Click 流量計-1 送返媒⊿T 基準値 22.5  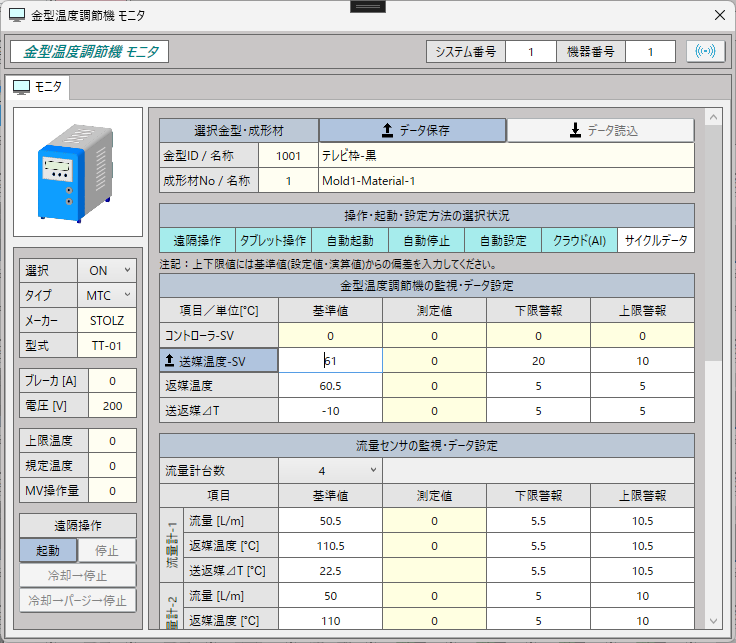click(330, 571)
